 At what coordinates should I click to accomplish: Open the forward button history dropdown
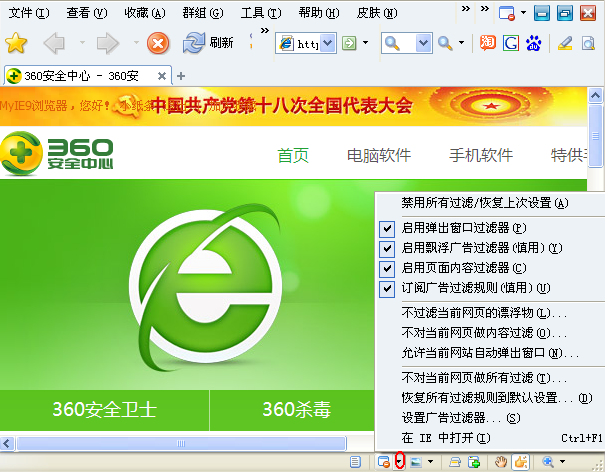pos(136,42)
